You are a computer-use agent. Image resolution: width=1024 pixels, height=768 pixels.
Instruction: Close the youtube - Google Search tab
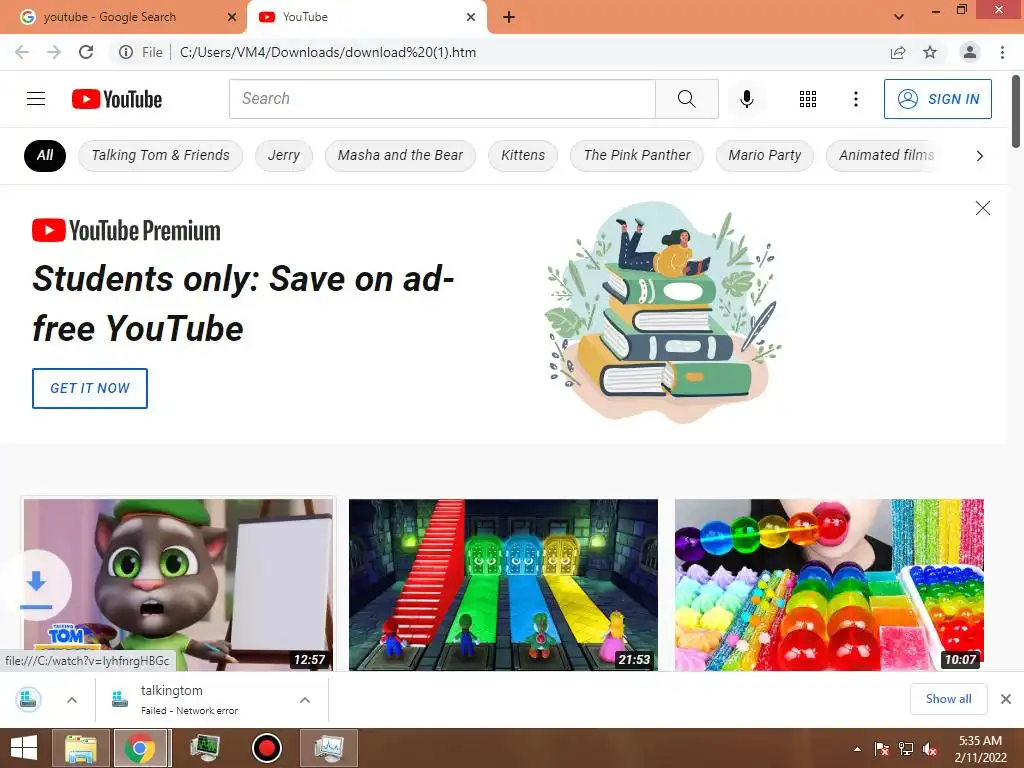coord(232,17)
